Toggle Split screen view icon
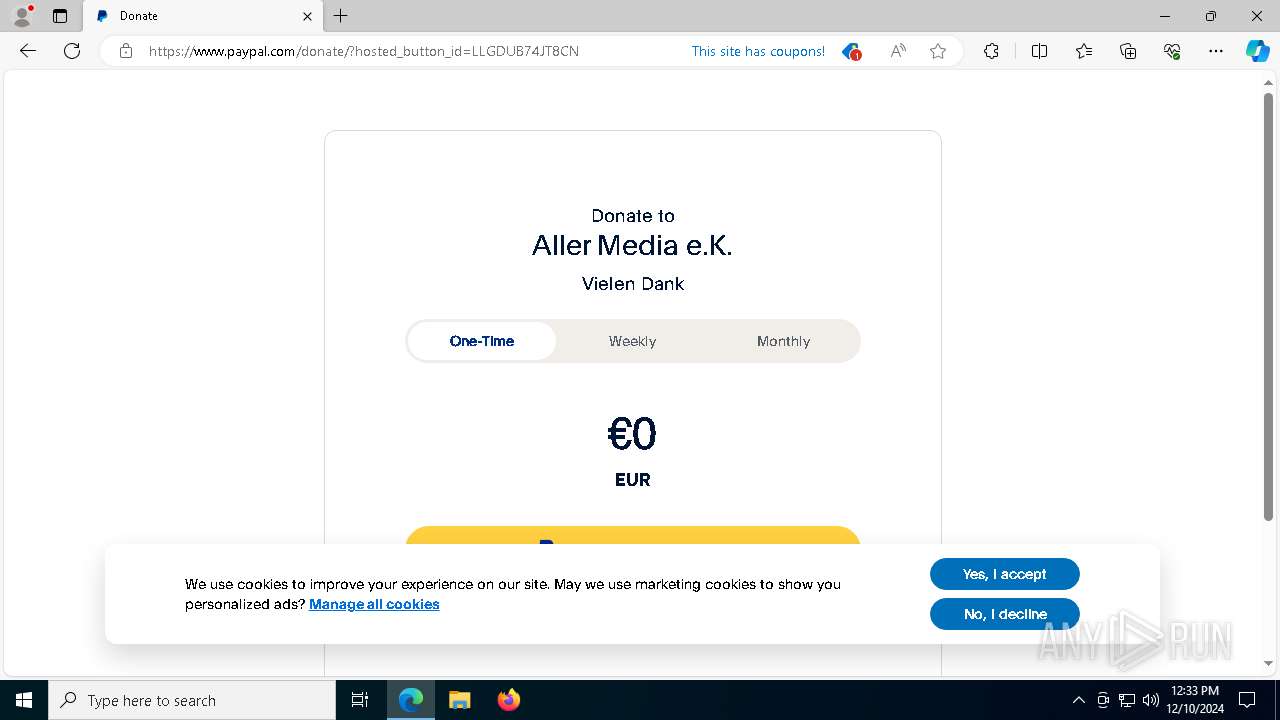Image resolution: width=1280 pixels, height=720 pixels. point(1039,51)
